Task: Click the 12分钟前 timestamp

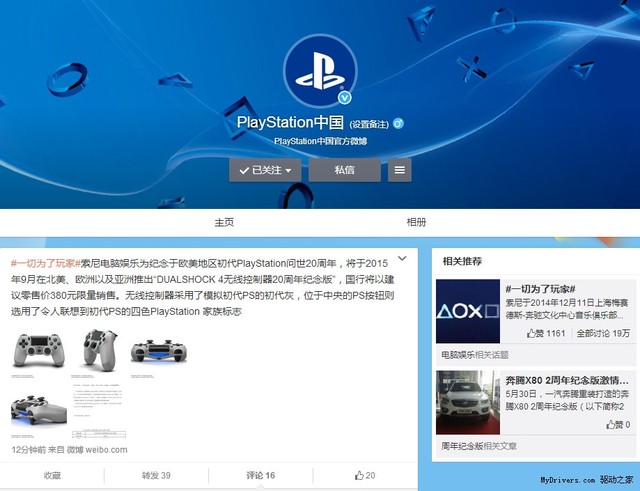Action: pos(29,450)
